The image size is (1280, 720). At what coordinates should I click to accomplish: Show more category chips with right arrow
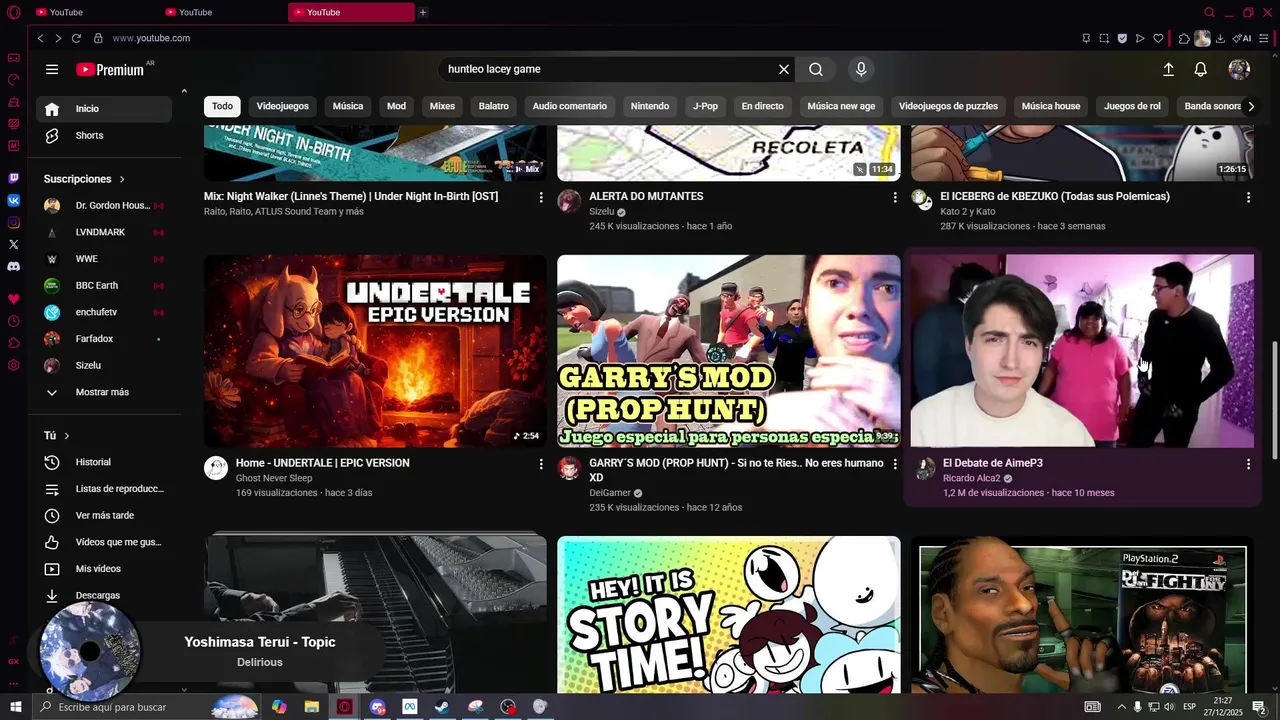1251,106
